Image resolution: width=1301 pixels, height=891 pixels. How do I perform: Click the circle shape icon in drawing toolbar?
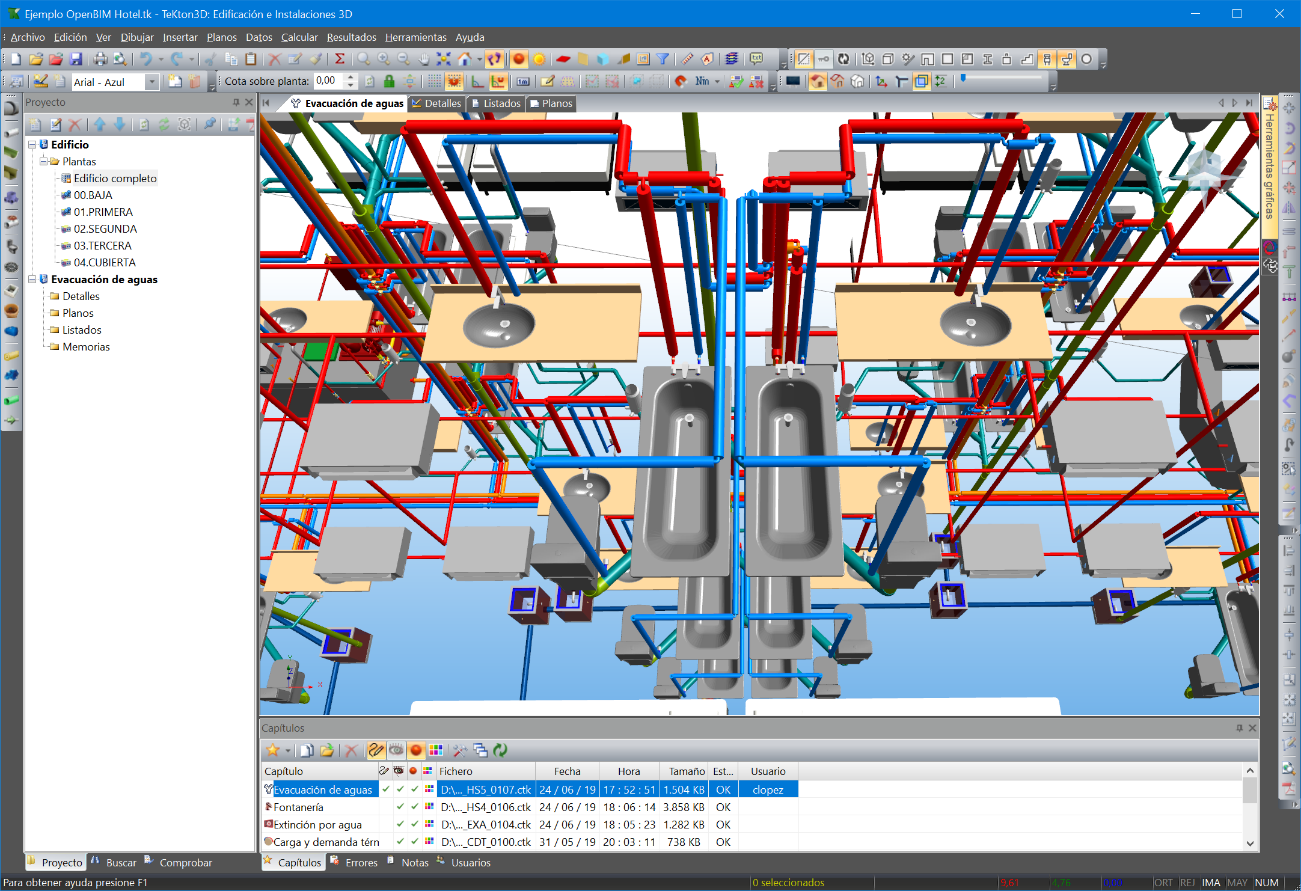(x=1086, y=59)
